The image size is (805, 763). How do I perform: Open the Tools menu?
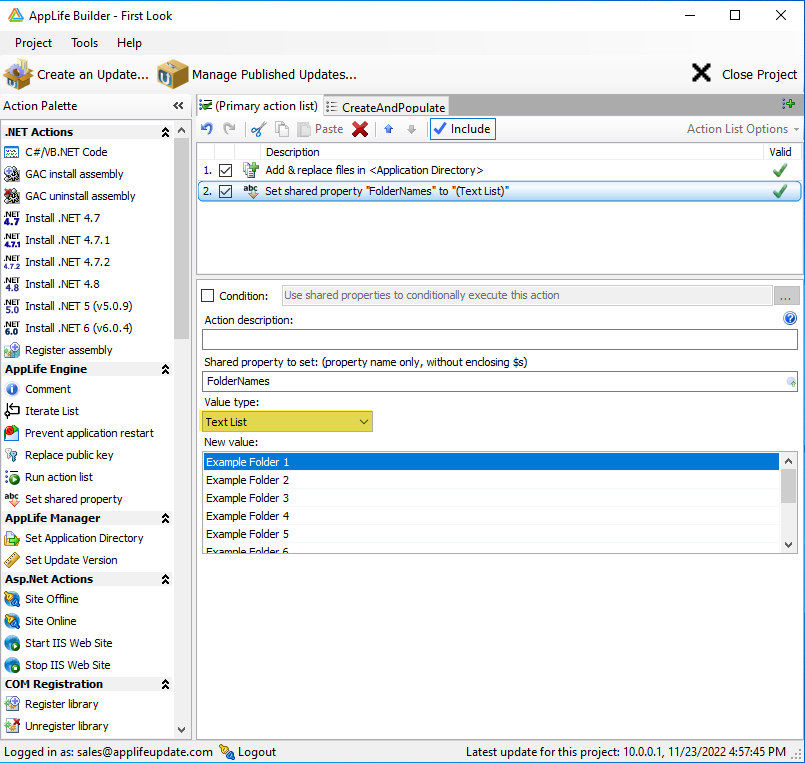coord(84,43)
